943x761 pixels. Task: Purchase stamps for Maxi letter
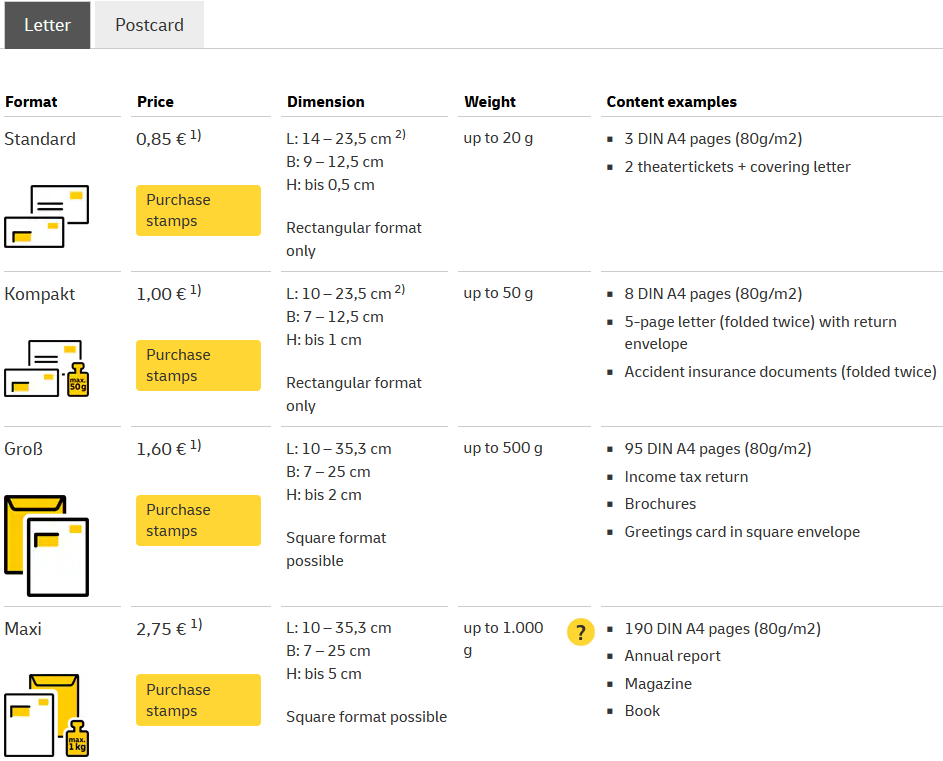[198, 700]
